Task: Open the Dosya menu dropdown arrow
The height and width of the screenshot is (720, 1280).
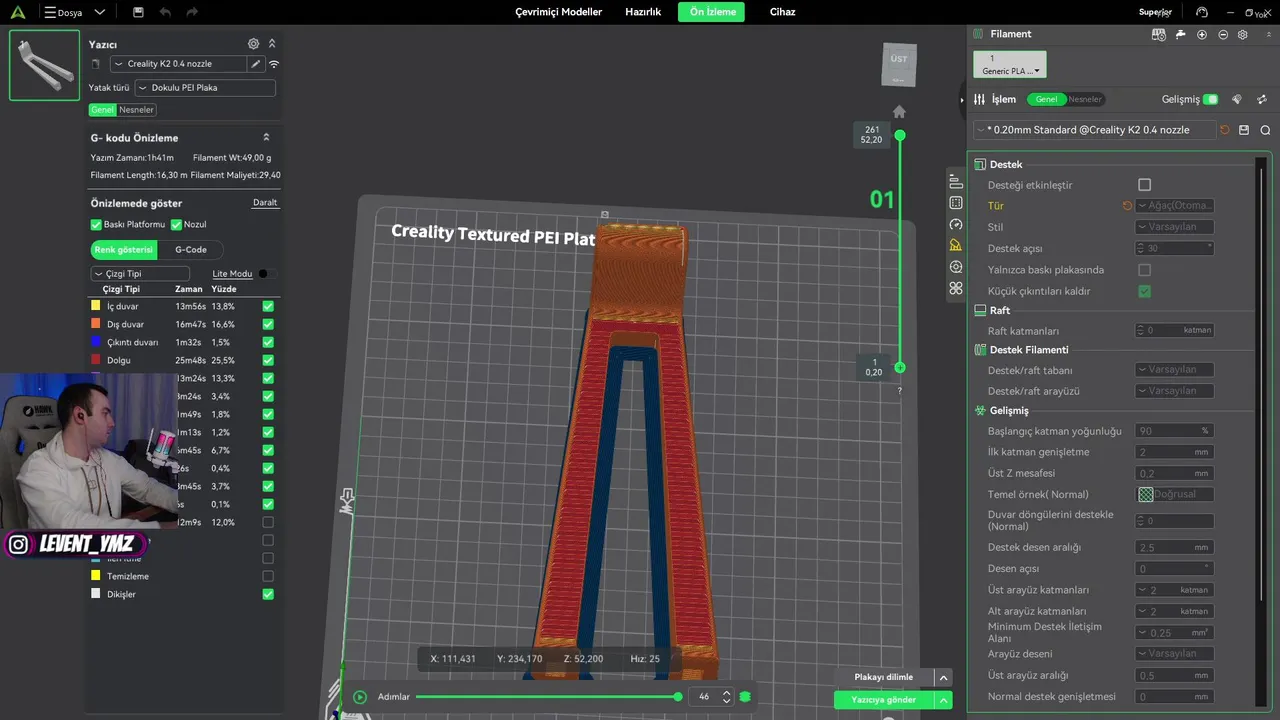Action: point(99,12)
